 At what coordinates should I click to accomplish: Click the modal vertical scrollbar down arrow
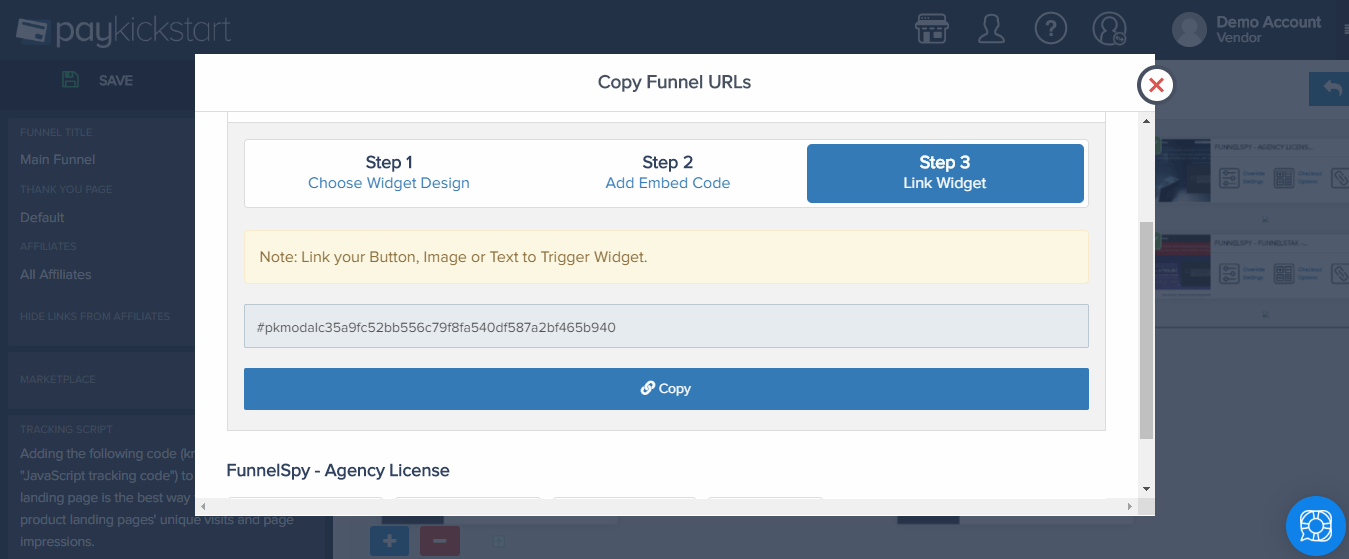click(1147, 489)
